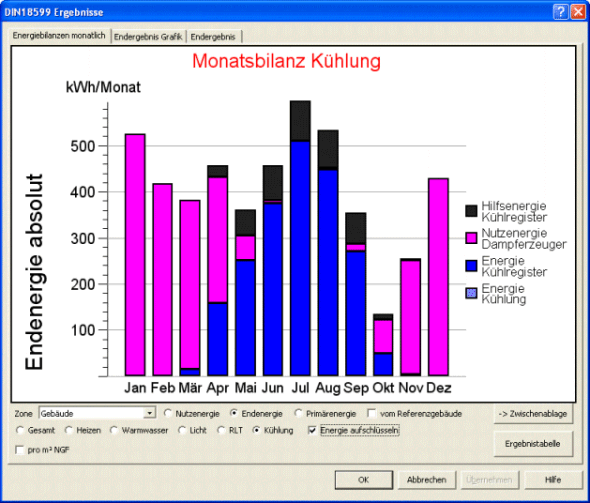Close the DIN18599 Ergebnisse dialog
This screenshot has width=590, height=503.
[x=577, y=12]
